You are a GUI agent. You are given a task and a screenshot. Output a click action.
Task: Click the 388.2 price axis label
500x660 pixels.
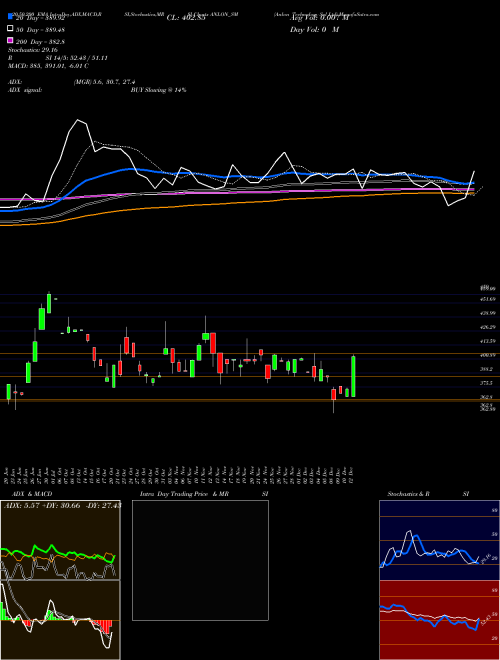488,369
